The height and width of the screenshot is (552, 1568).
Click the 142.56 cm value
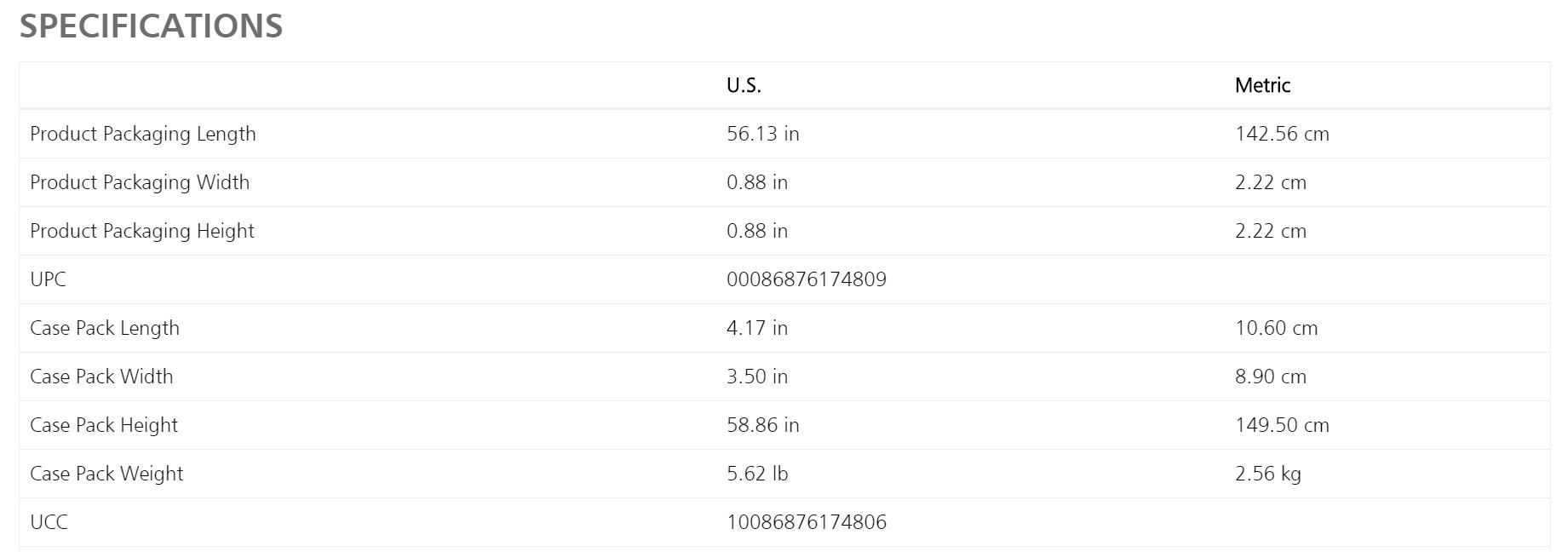[1282, 134]
